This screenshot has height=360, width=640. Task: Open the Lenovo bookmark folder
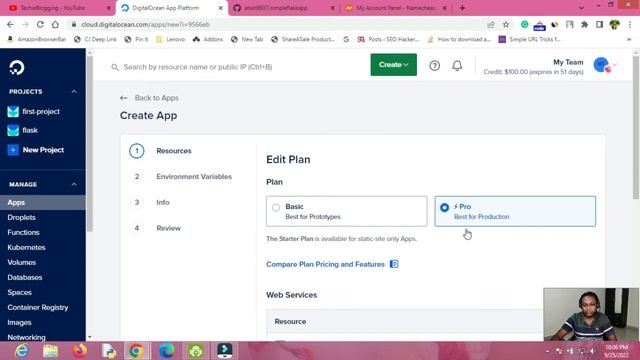point(171,39)
